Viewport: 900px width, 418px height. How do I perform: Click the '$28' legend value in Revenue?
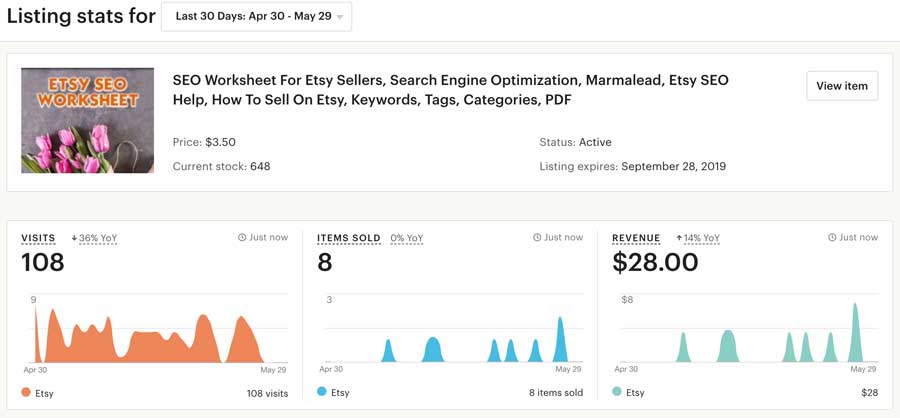coord(870,393)
